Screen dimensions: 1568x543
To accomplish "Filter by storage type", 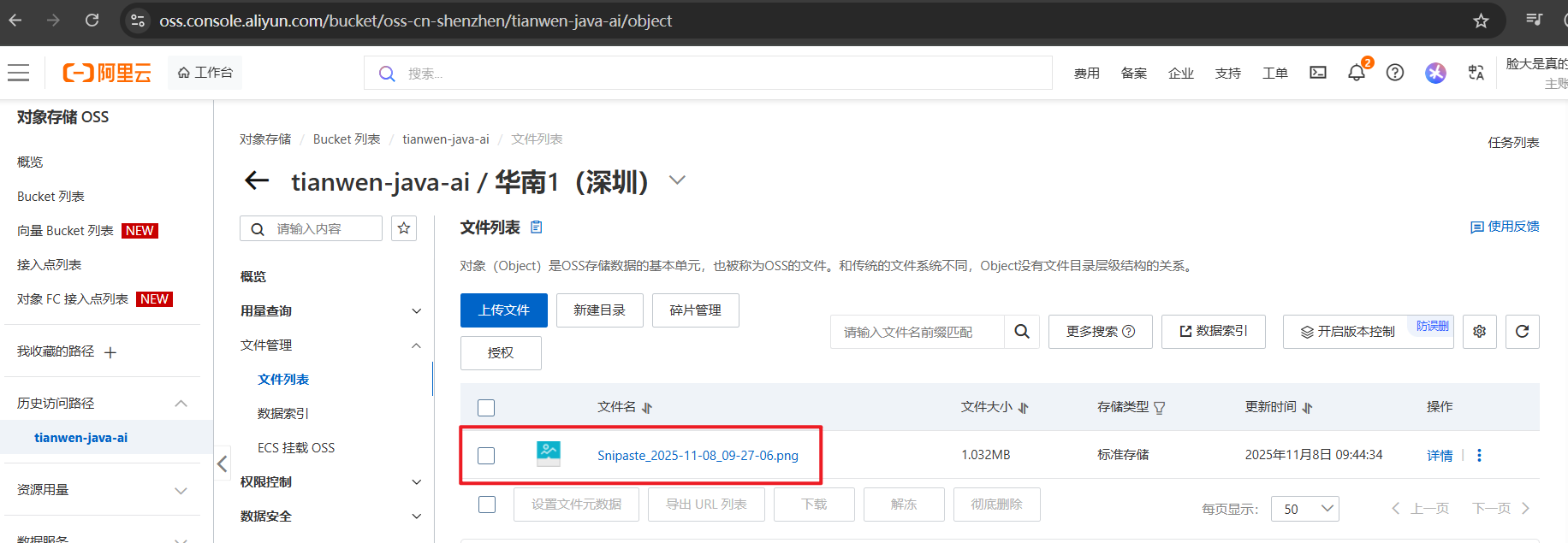I will (1160, 408).
